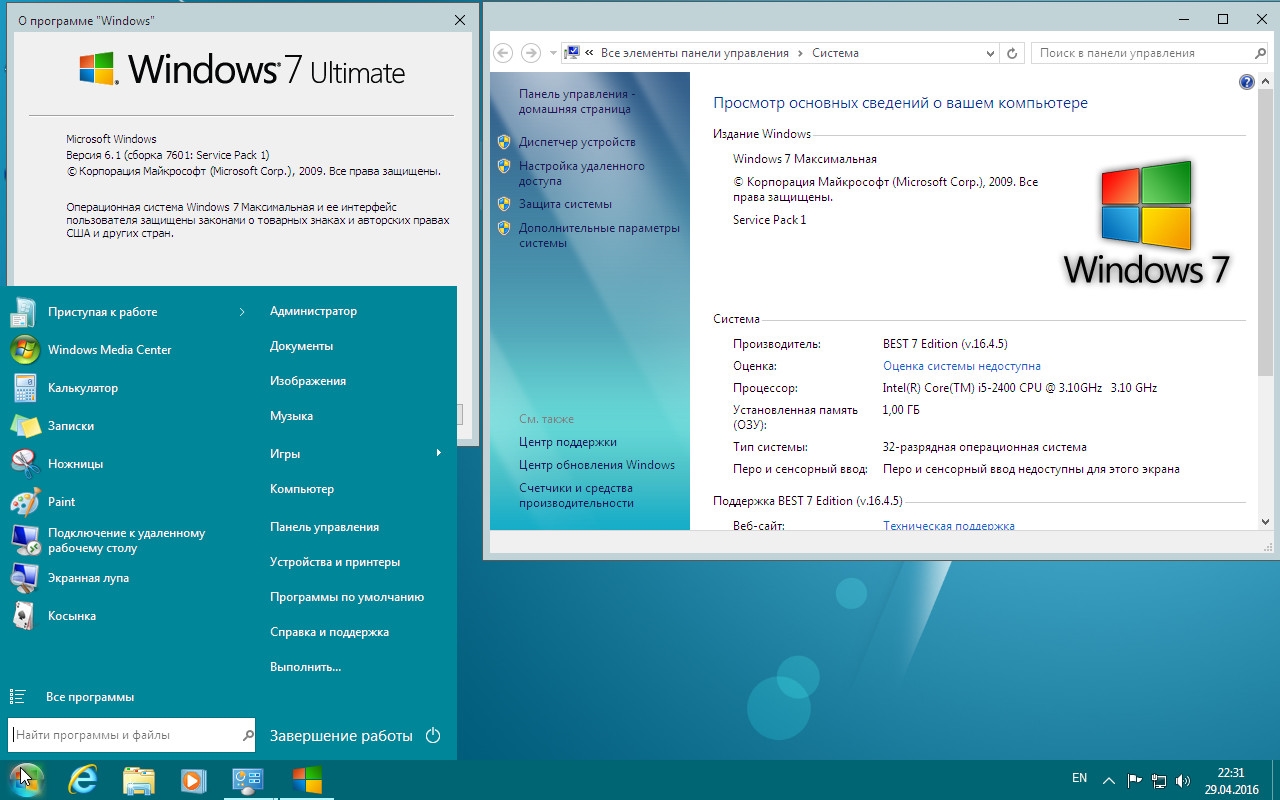The width and height of the screenshot is (1280, 800).
Task: Show hidden tray icons with the chevron
Action: (1109, 778)
